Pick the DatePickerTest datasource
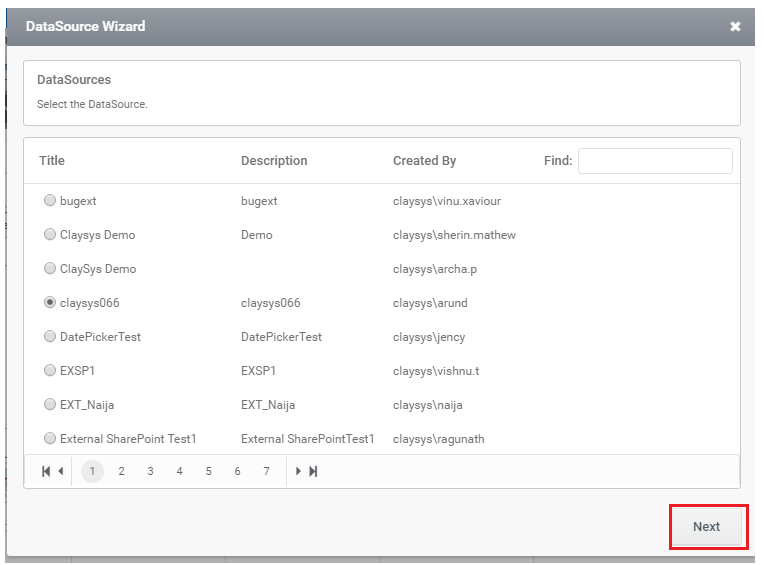 [50, 336]
